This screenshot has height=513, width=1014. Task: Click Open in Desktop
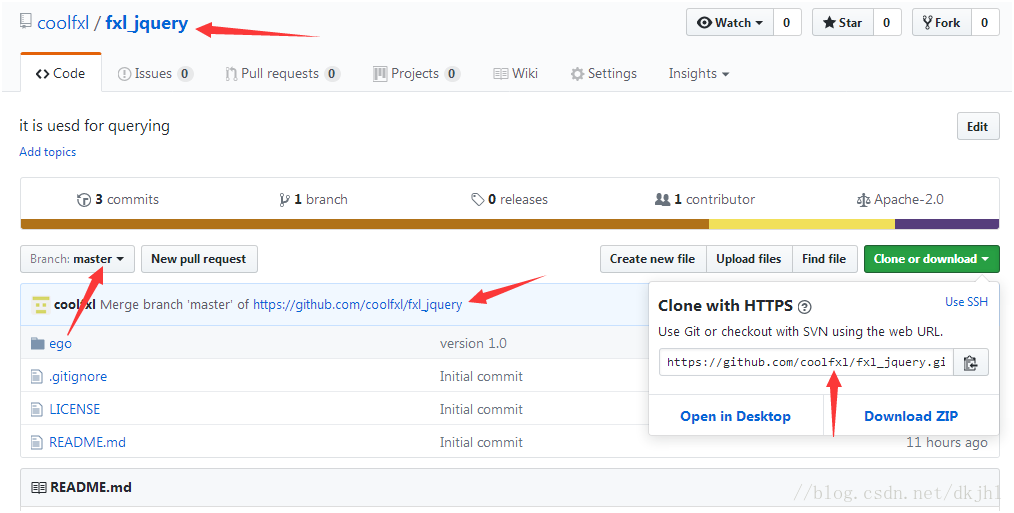click(x=735, y=417)
